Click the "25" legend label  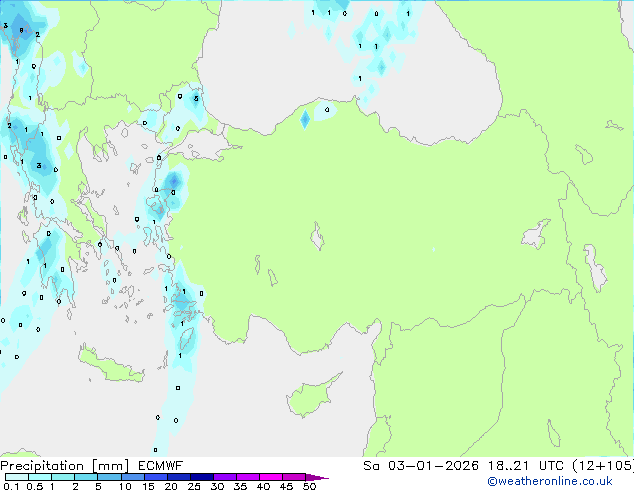[x=194, y=486]
